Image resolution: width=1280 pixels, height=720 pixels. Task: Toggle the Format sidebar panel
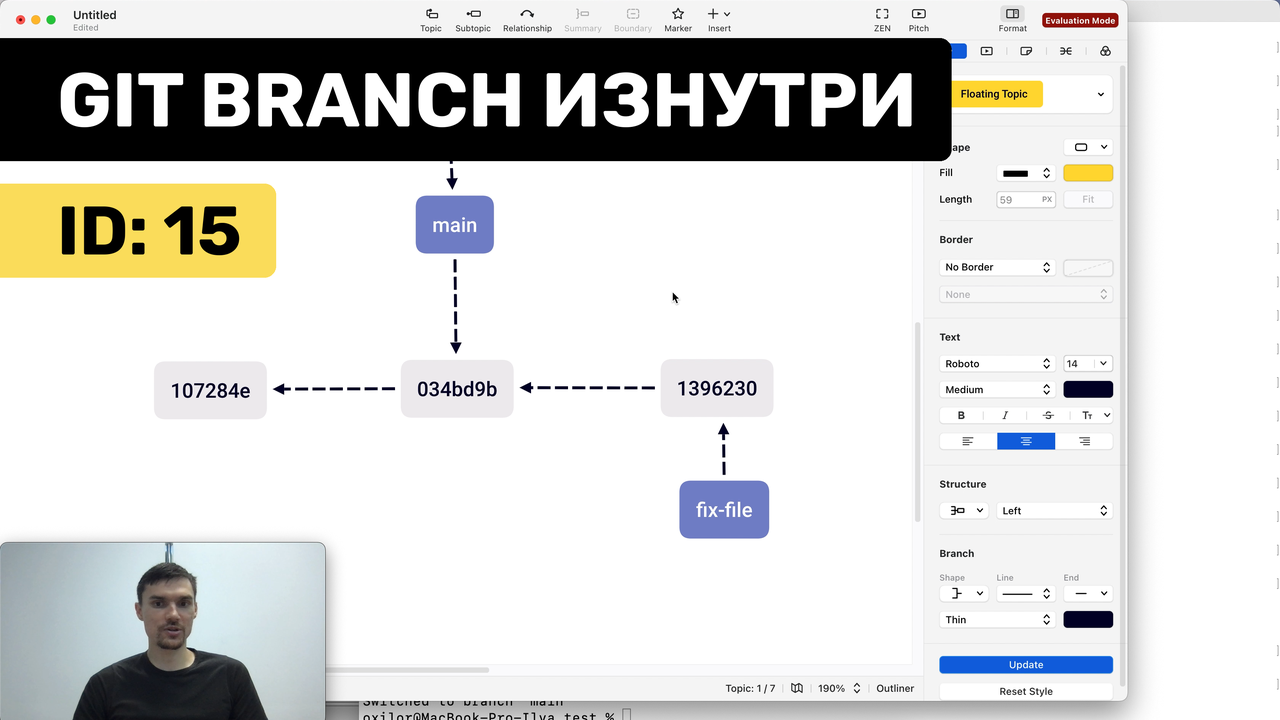coord(1012,20)
